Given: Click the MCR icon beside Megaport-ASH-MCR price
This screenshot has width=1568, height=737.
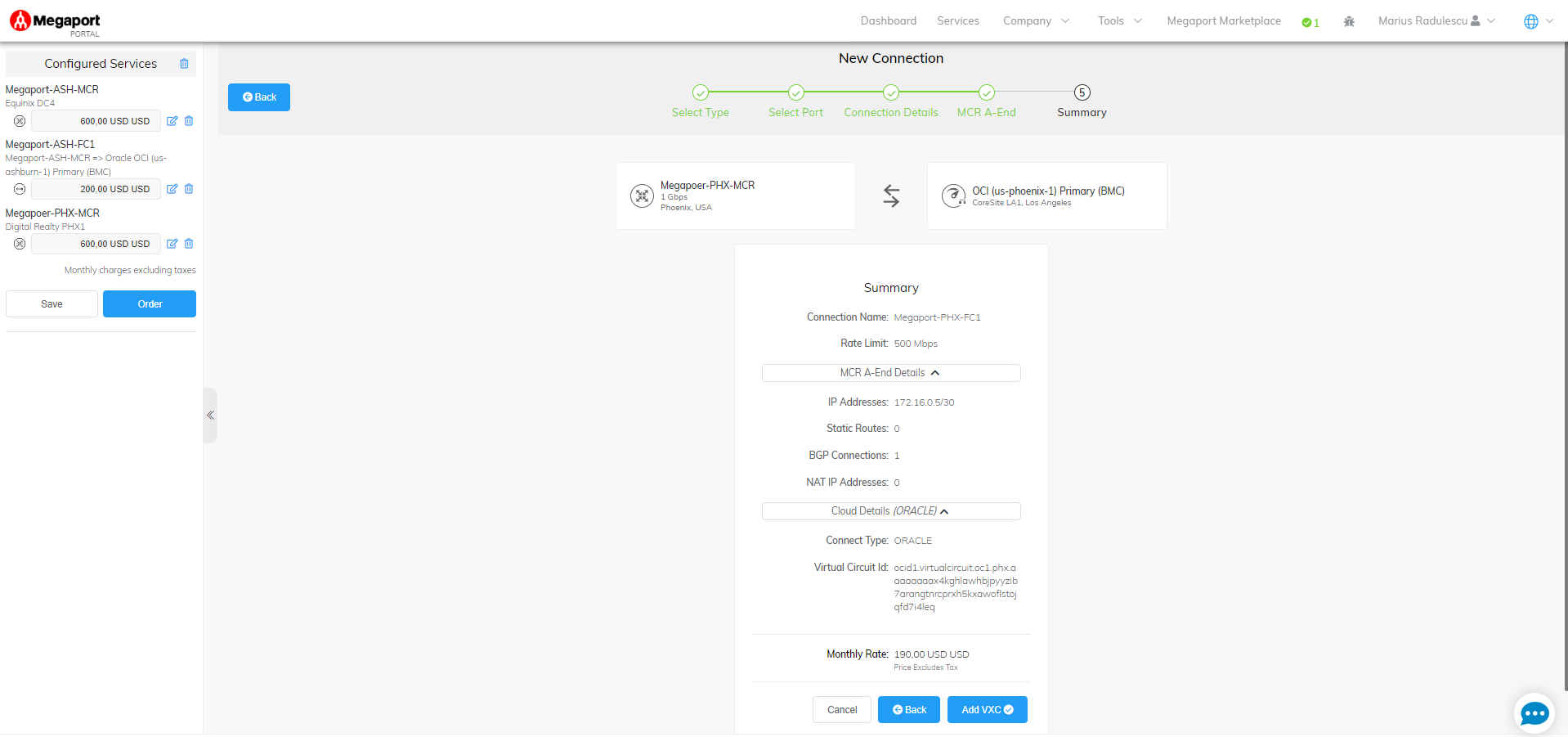Looking at the screenshot, I should 20,121.
